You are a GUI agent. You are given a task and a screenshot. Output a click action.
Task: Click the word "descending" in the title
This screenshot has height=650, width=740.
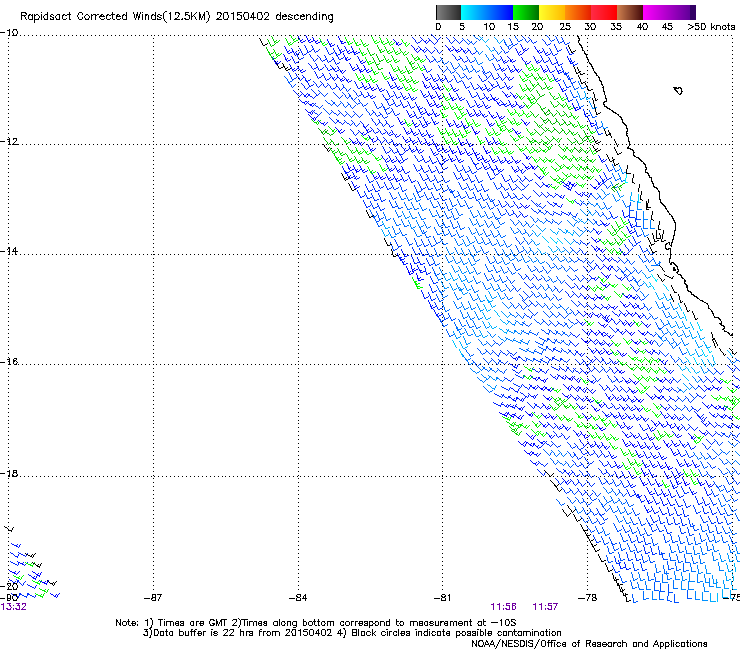coord(304,17)
